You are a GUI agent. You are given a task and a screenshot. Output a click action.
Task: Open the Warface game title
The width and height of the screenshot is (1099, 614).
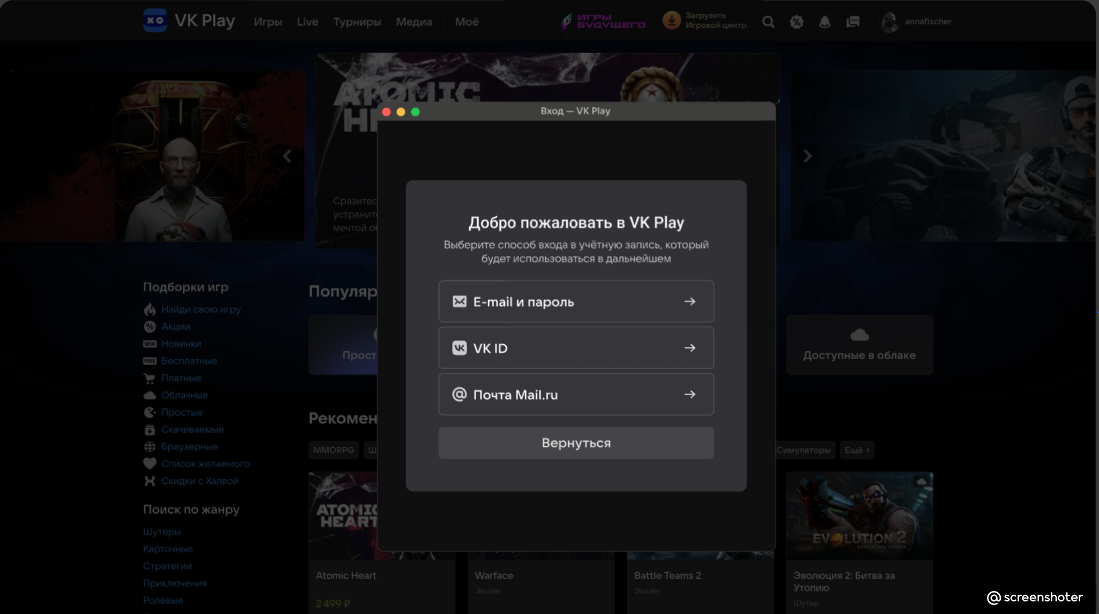tap(494, 575)
